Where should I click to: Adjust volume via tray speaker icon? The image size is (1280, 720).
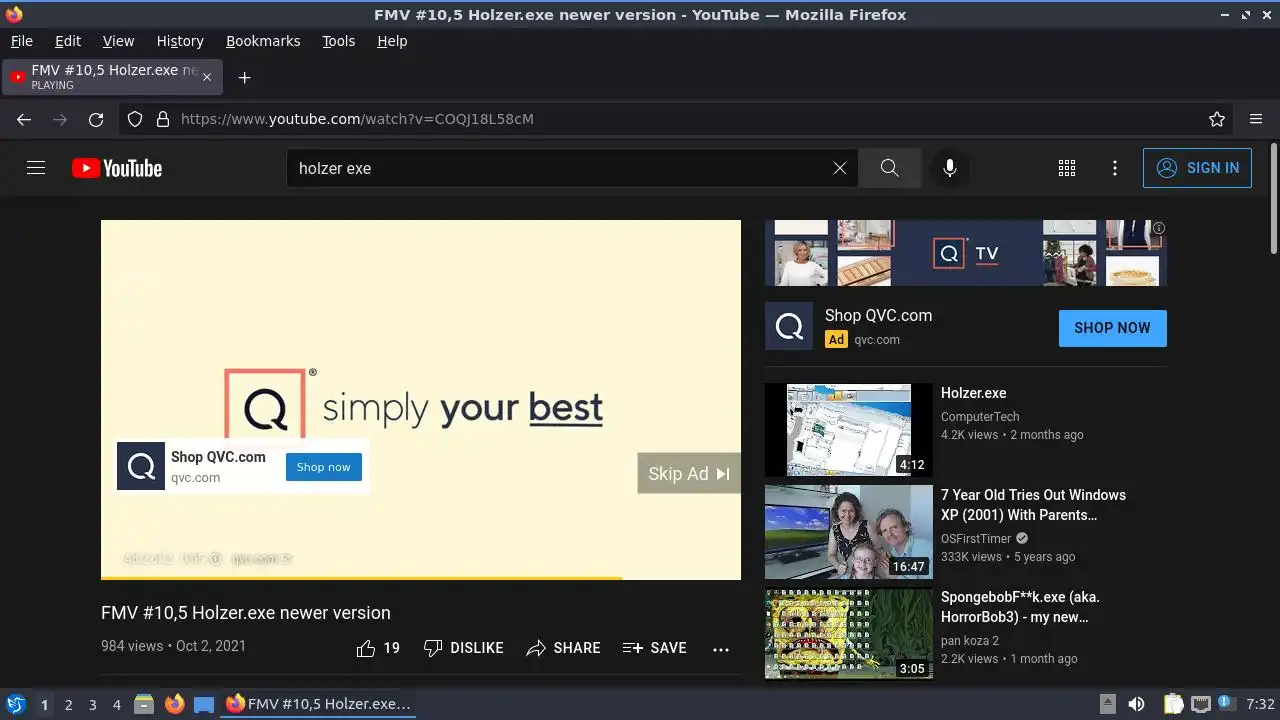point(1136,704)
